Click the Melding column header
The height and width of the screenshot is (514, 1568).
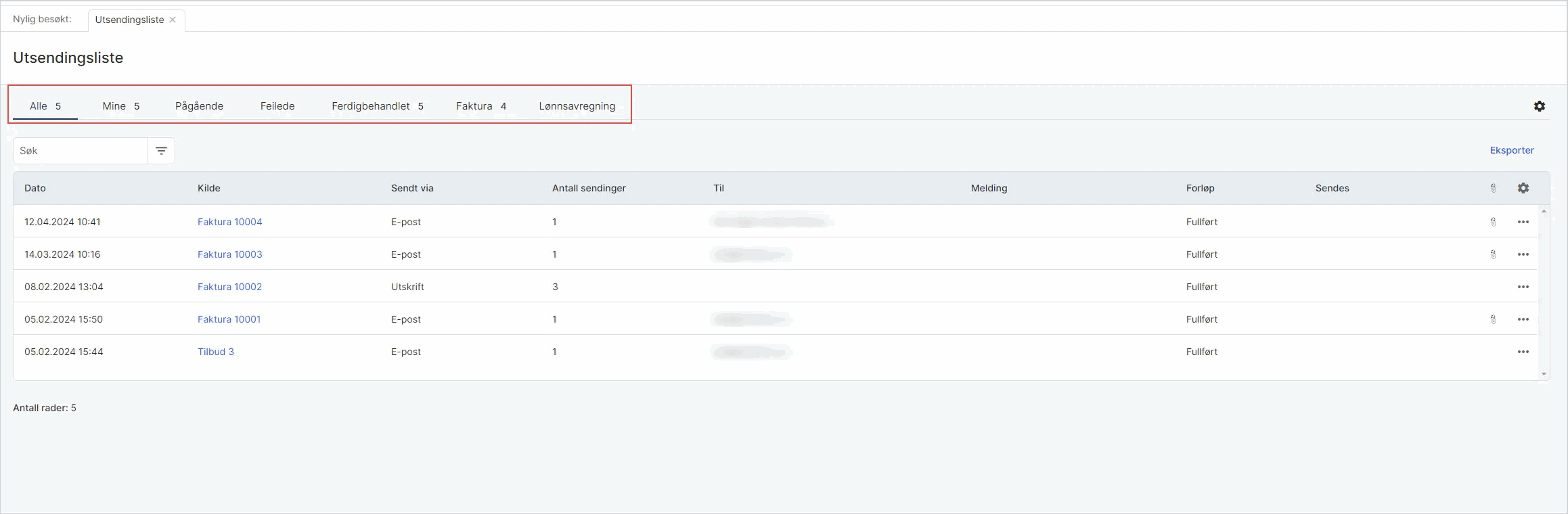(x=989, y=188)
